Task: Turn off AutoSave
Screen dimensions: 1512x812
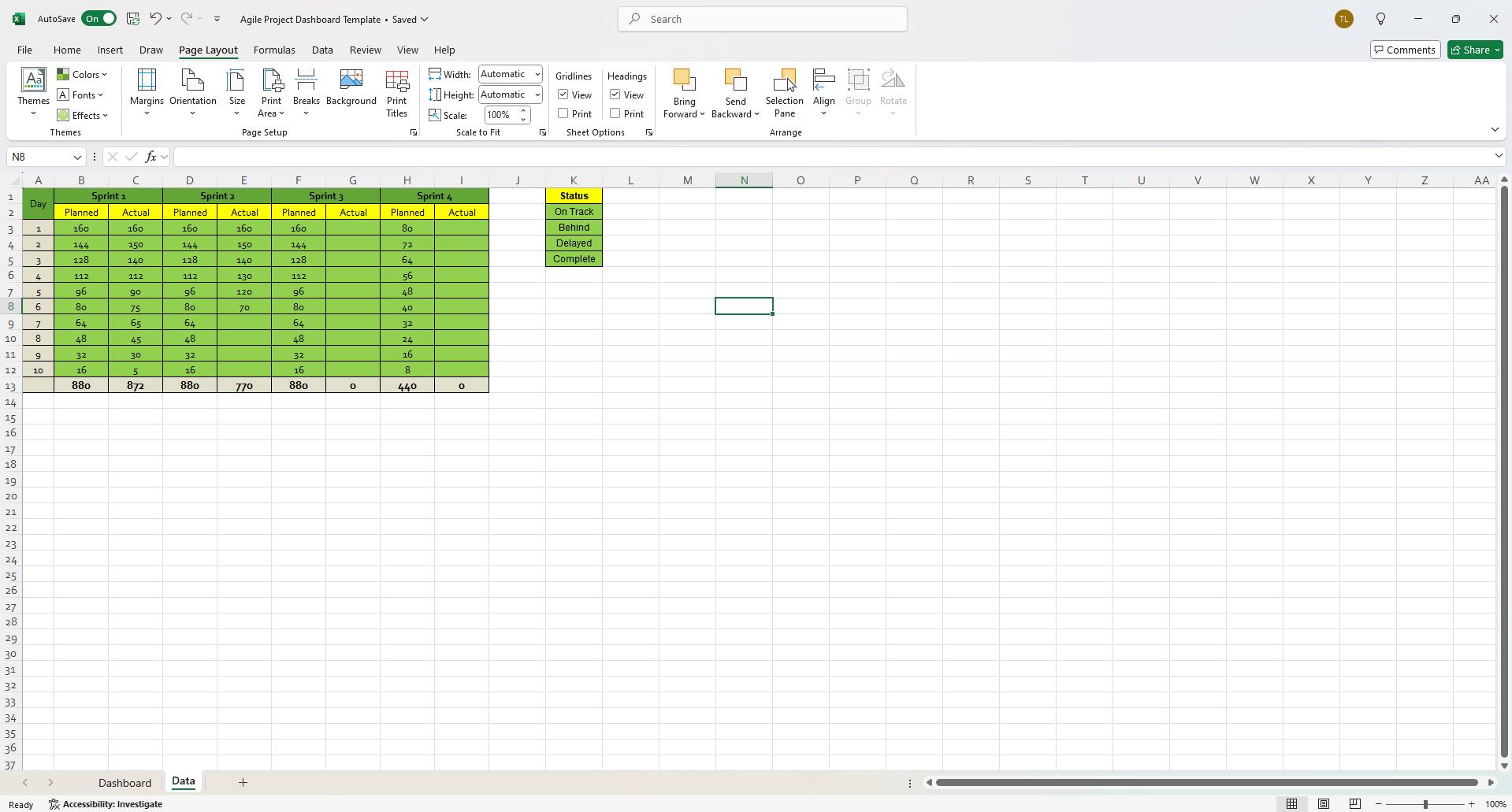Action: pyautogui.click(x=98, y=17)
